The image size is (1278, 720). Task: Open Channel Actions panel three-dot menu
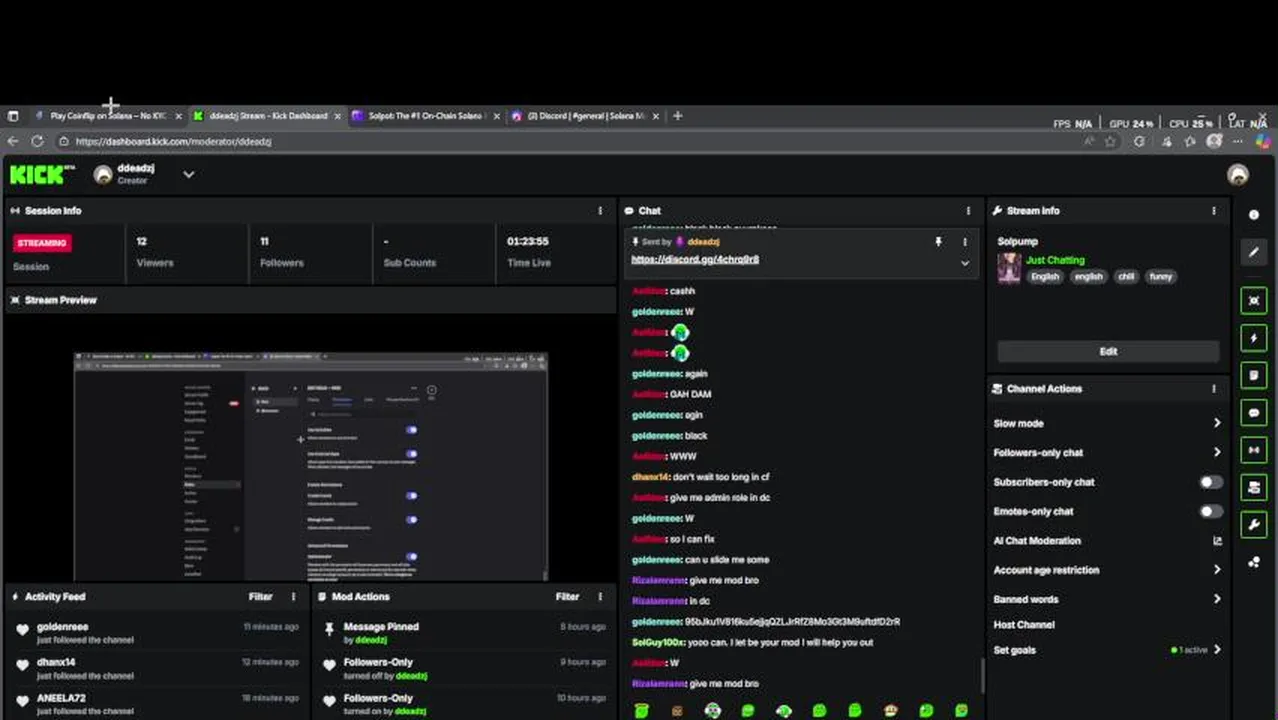coord(1214,389)
